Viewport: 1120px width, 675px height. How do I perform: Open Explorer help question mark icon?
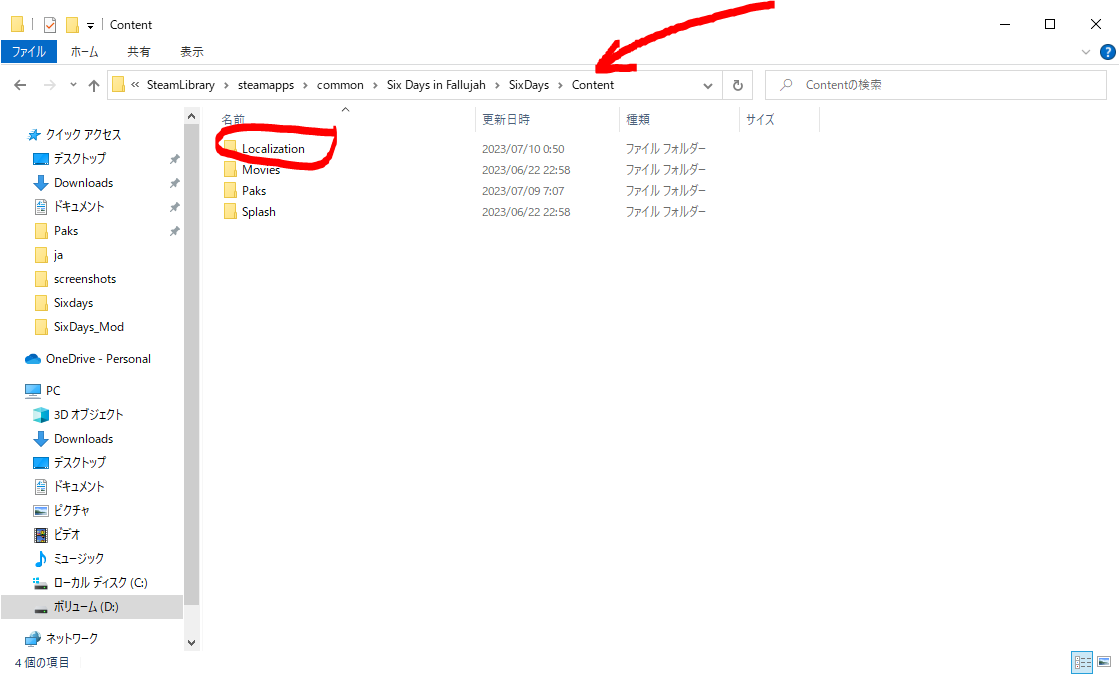[1108, 51]
